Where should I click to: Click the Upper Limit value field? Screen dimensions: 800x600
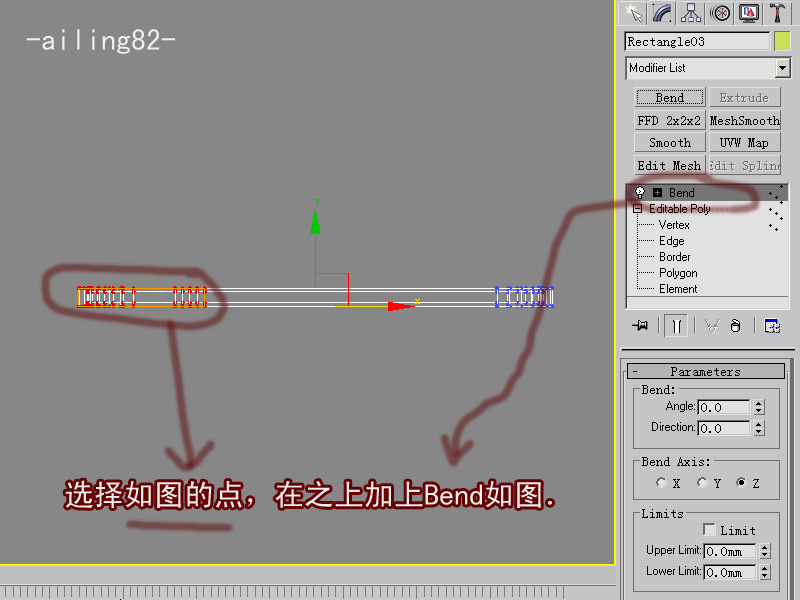[730, 552]
